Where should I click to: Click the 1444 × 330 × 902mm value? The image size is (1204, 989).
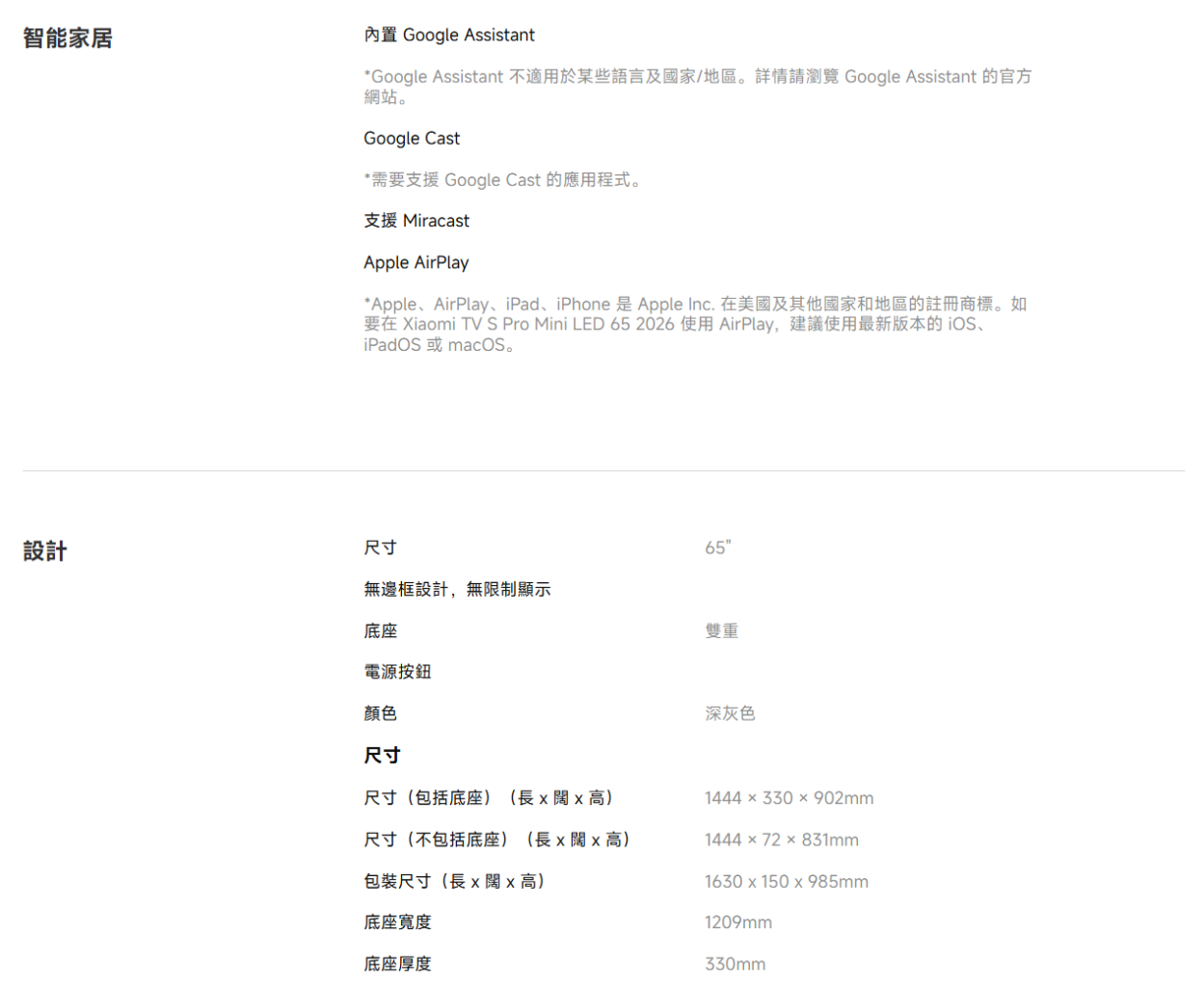pos(789,798)
